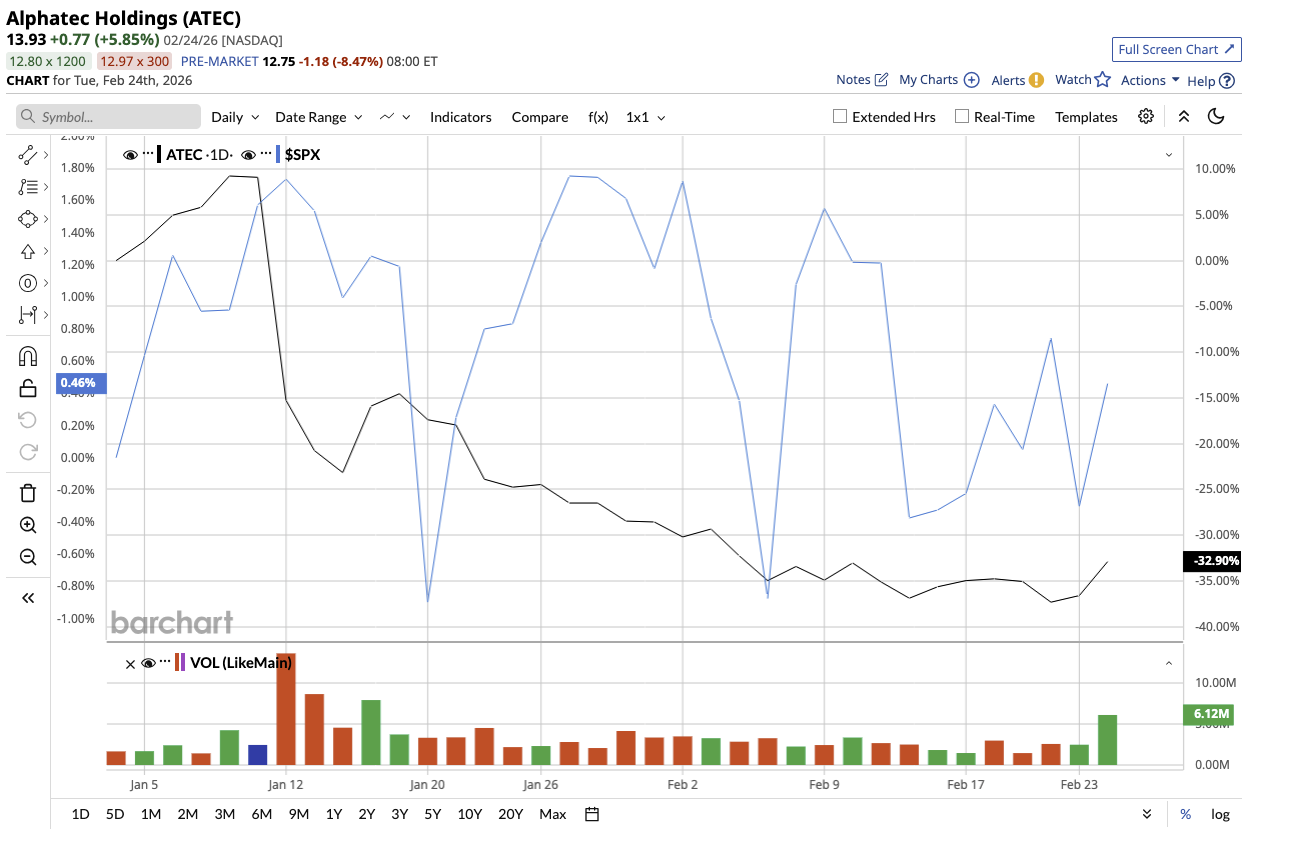Screen dimensions: 1296x858
Task: Toggle percent scale mode
Action: click(x=1185, y=814)
